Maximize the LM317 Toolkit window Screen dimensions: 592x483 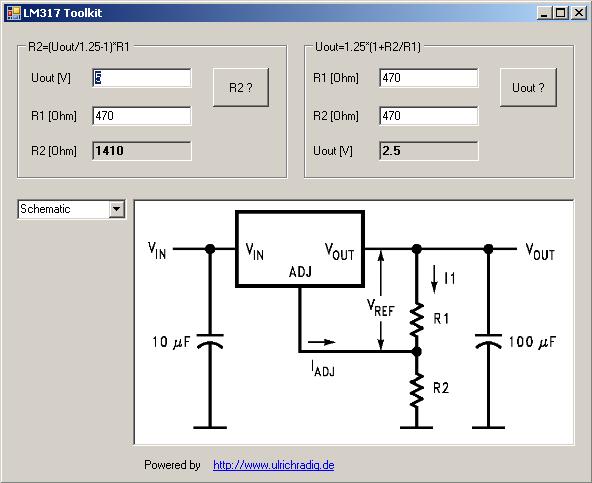point(561,13)
